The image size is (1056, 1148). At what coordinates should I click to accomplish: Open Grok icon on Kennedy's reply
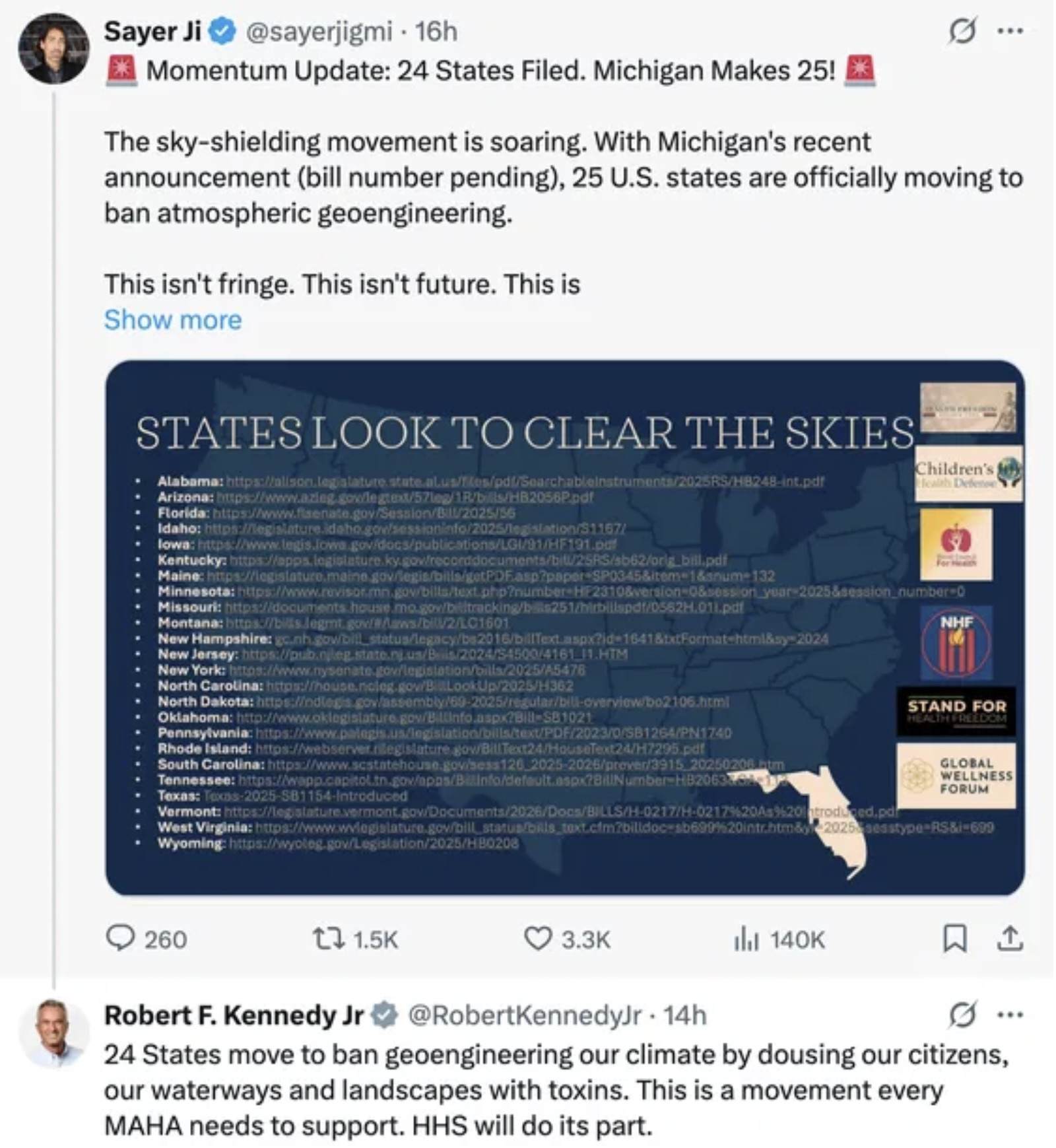coord(962,1015)
